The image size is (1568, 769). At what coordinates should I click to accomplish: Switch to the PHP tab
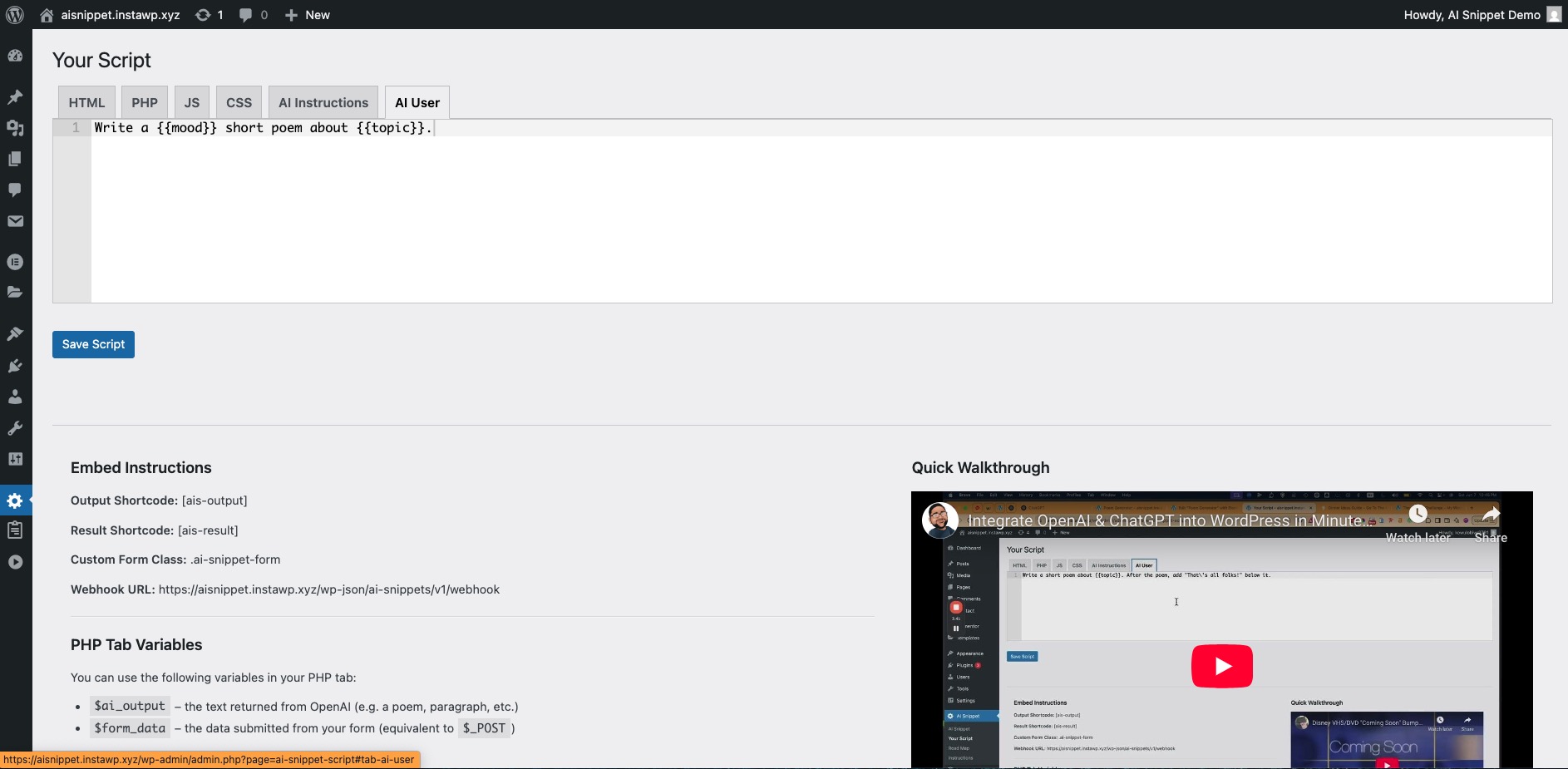[x=145, y=102]
